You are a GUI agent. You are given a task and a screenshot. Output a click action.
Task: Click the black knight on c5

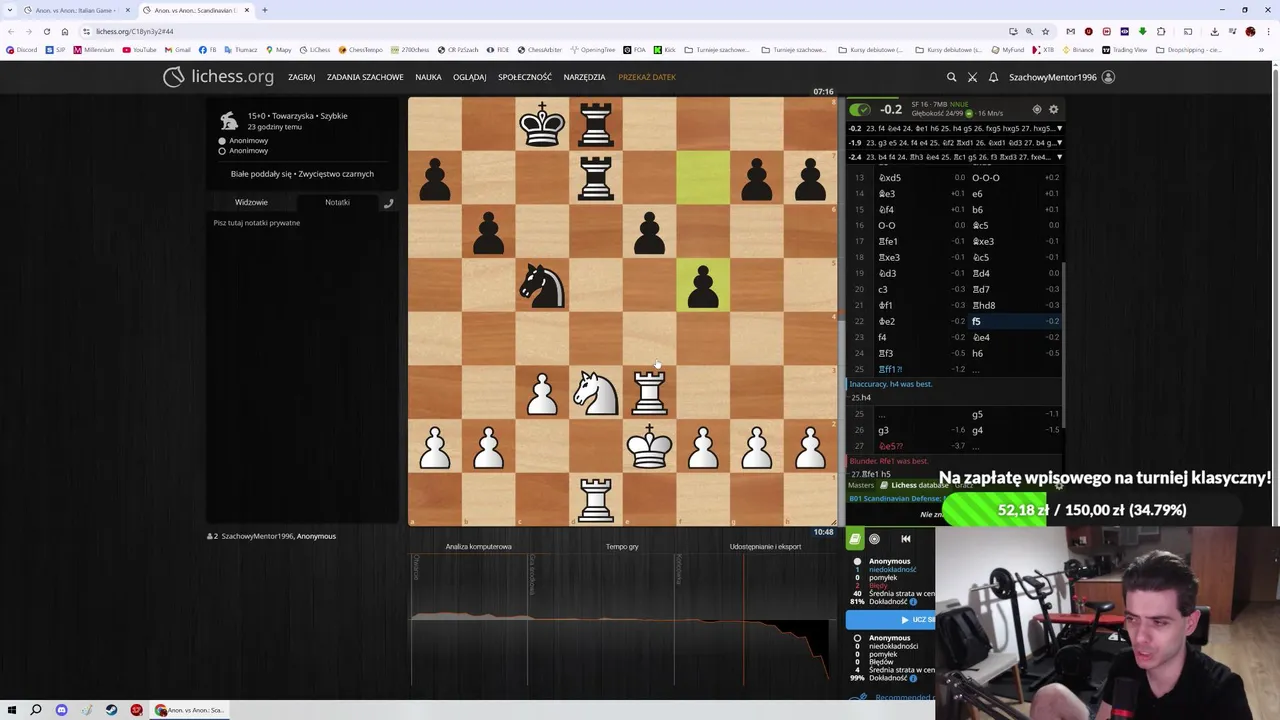point(542,285)
